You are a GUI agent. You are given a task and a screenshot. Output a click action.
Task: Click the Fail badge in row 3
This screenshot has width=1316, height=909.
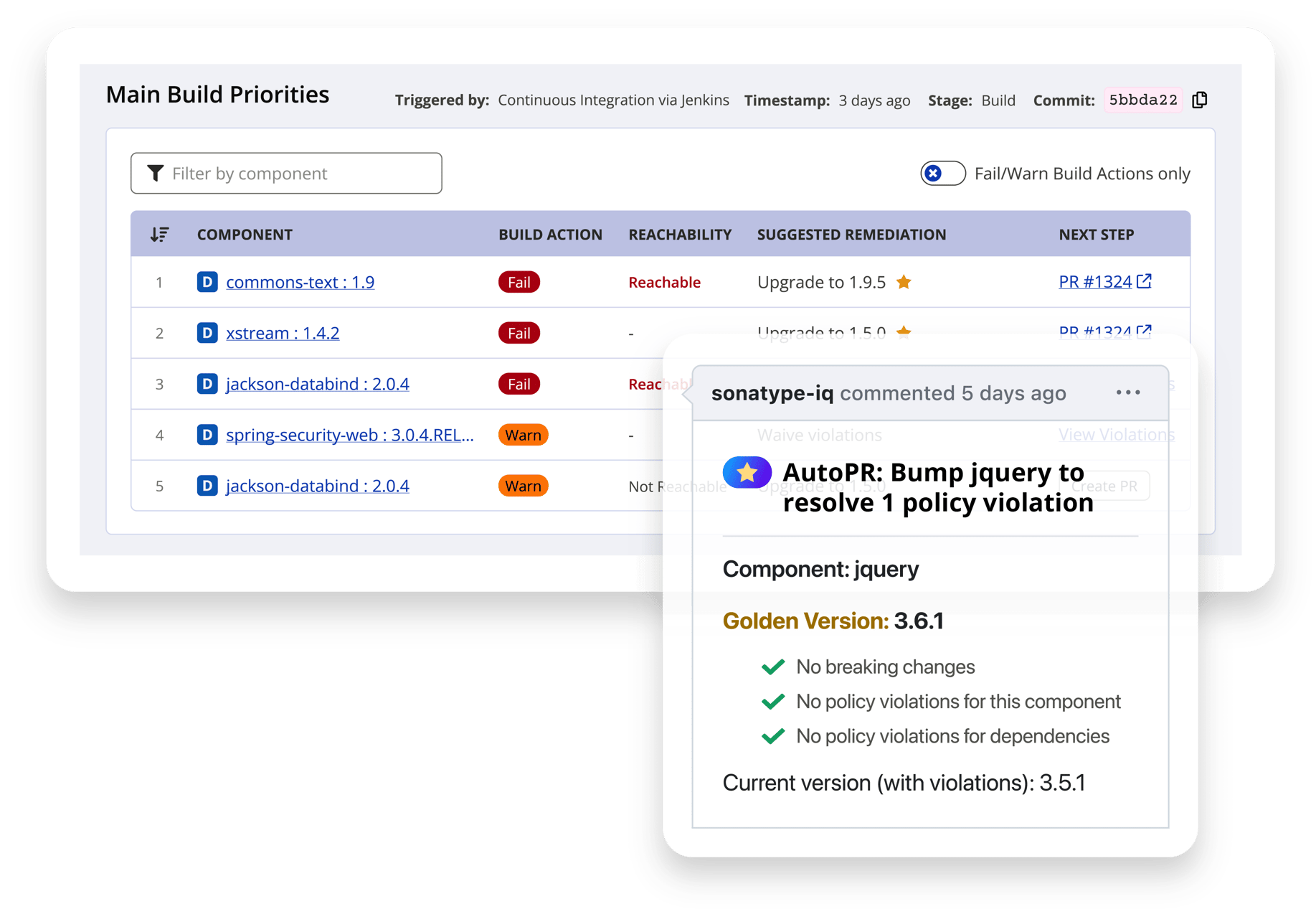pos(519,384)
